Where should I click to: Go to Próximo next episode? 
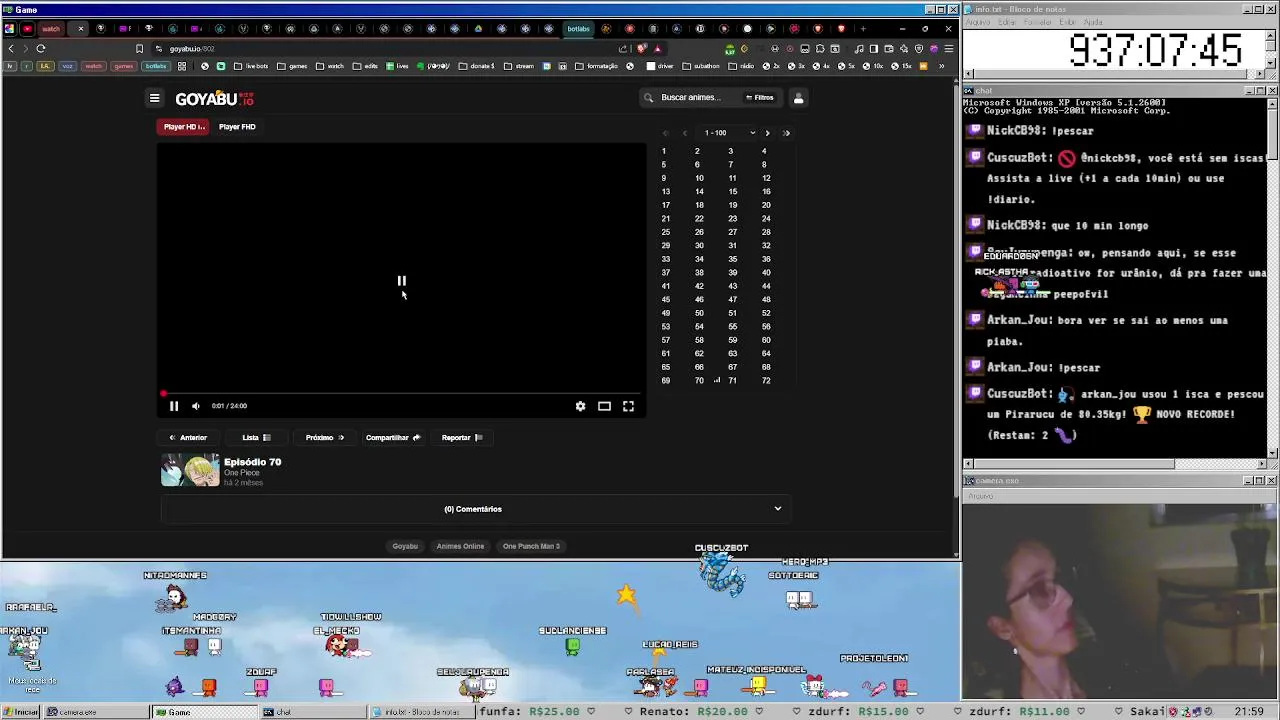pyautogui.click(x=325, y=437)
